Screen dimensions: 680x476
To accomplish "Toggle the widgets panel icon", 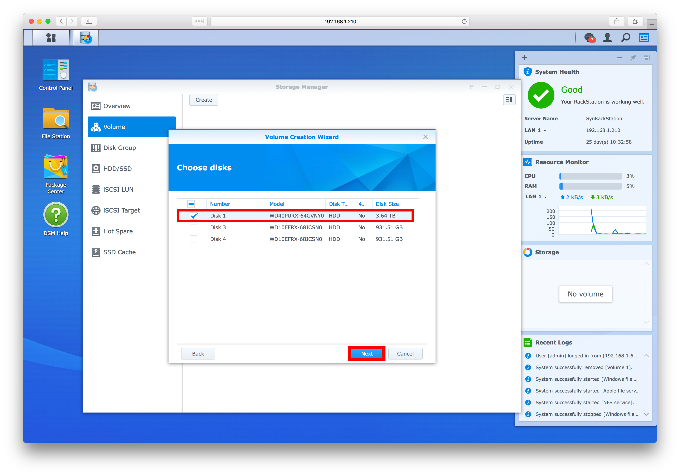I will [643, 38].
